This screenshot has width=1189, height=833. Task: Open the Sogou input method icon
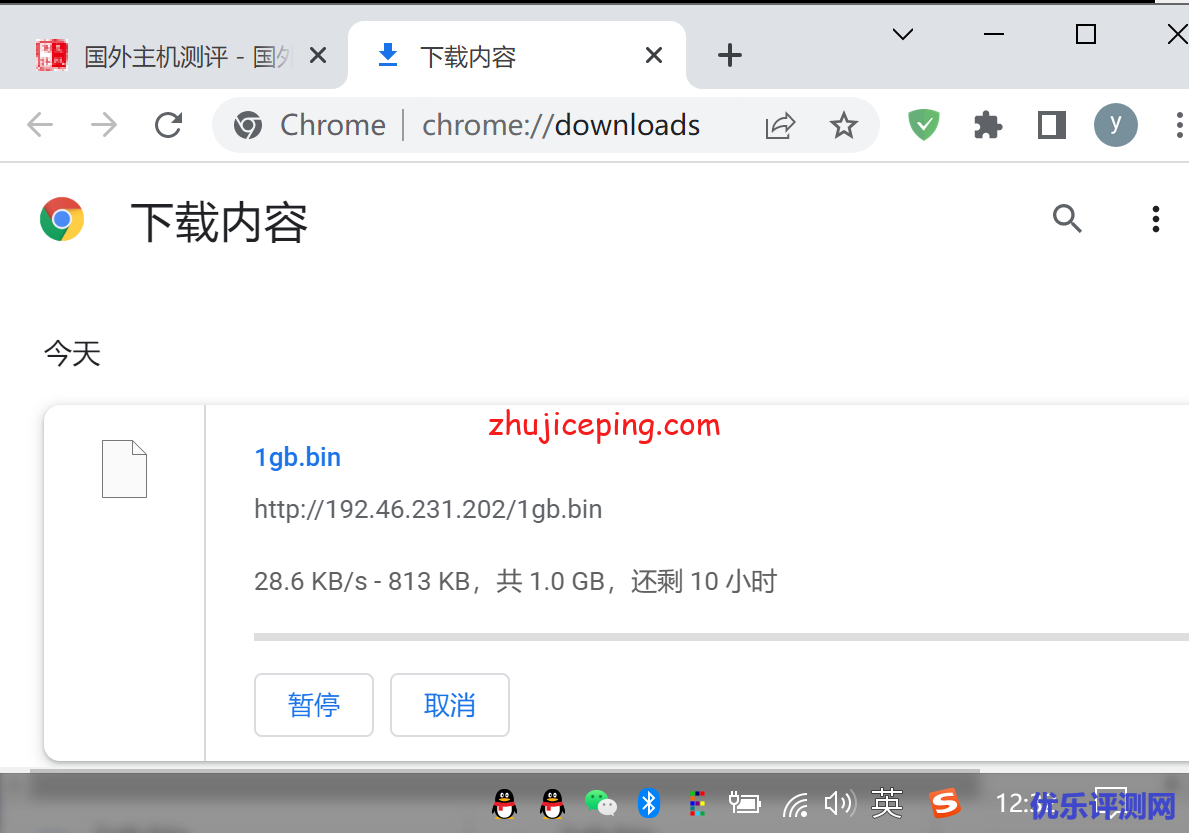945,803
